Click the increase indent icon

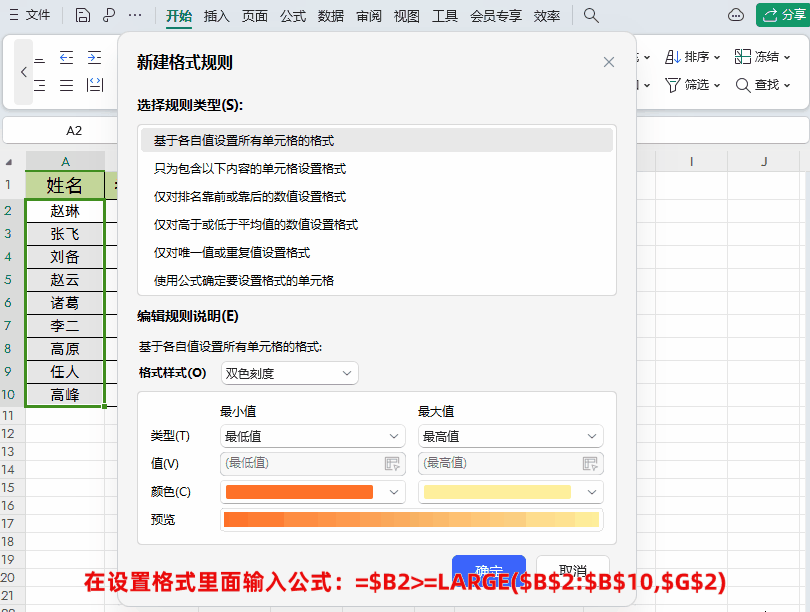94,57
